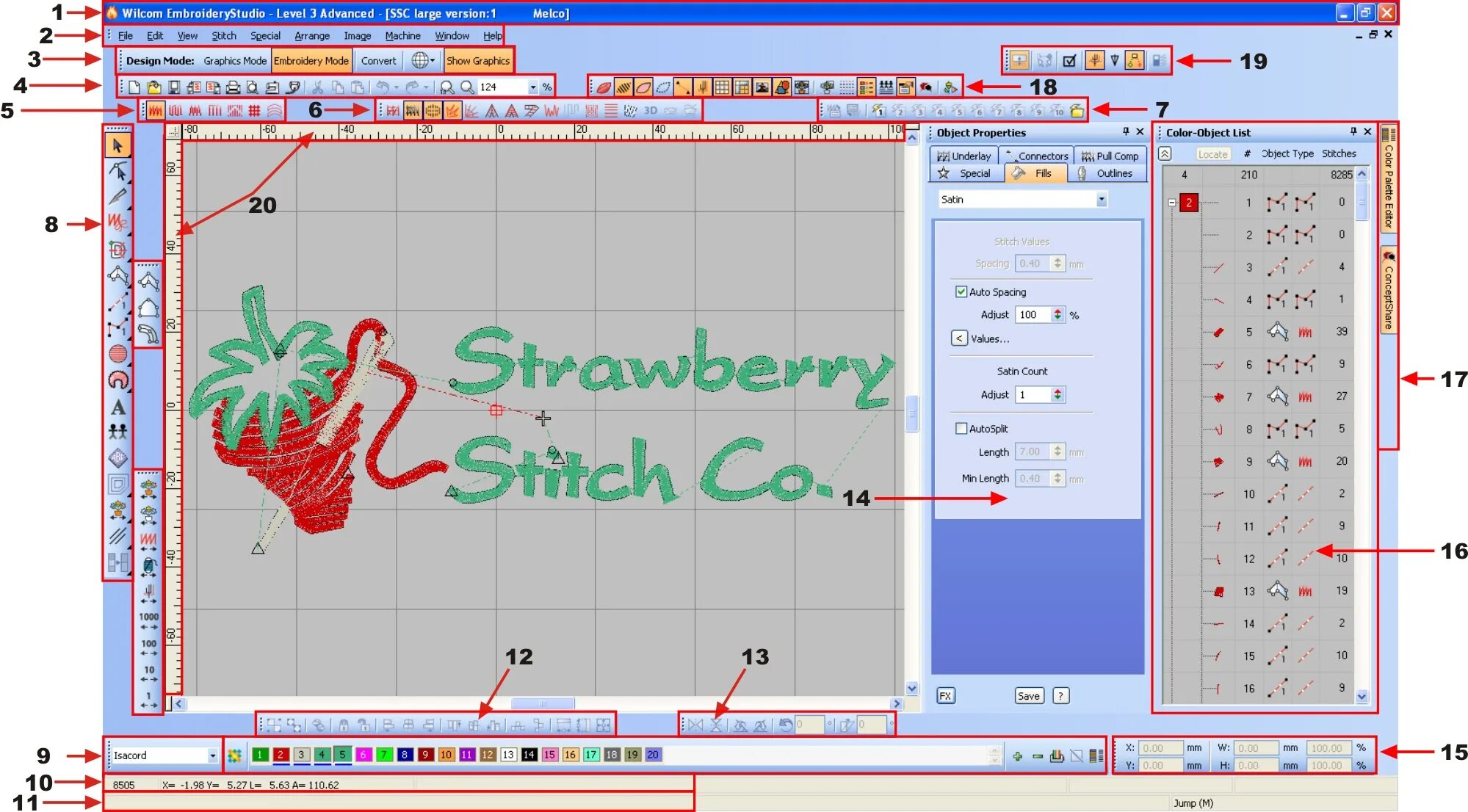Click the Open design folder icon
Viewport: 1468px width, 812px height.
click(154, 87)
